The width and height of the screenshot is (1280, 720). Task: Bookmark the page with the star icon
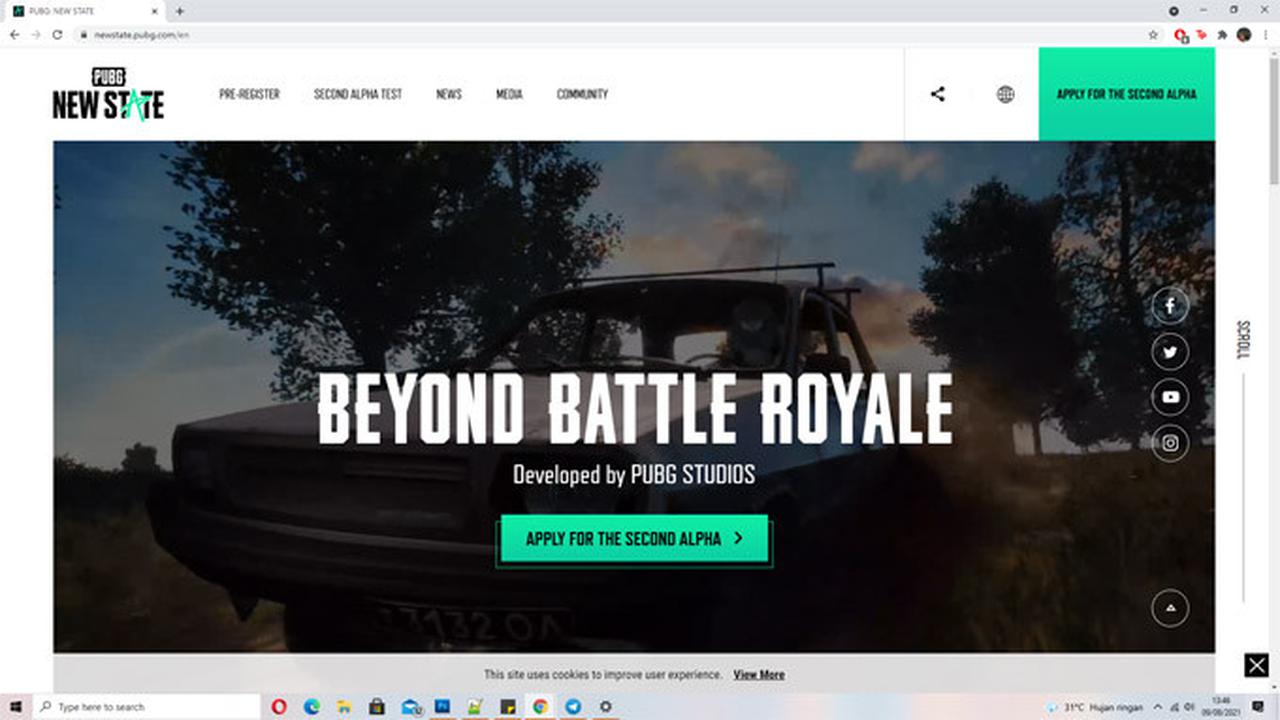coord(1152,32)
